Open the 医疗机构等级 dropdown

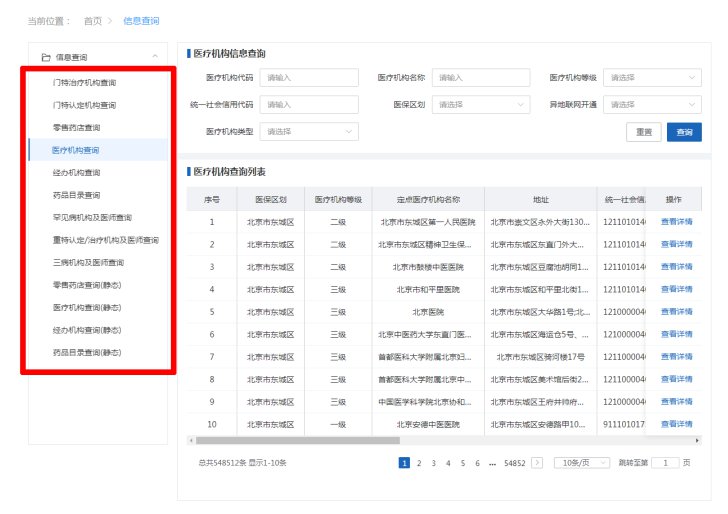pyautogui.click(x=652, y=77)
